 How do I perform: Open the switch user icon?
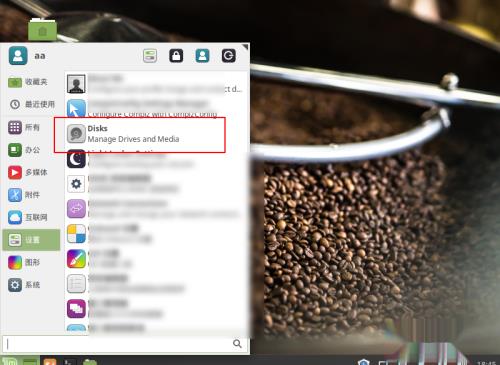[x=202, y=56]
